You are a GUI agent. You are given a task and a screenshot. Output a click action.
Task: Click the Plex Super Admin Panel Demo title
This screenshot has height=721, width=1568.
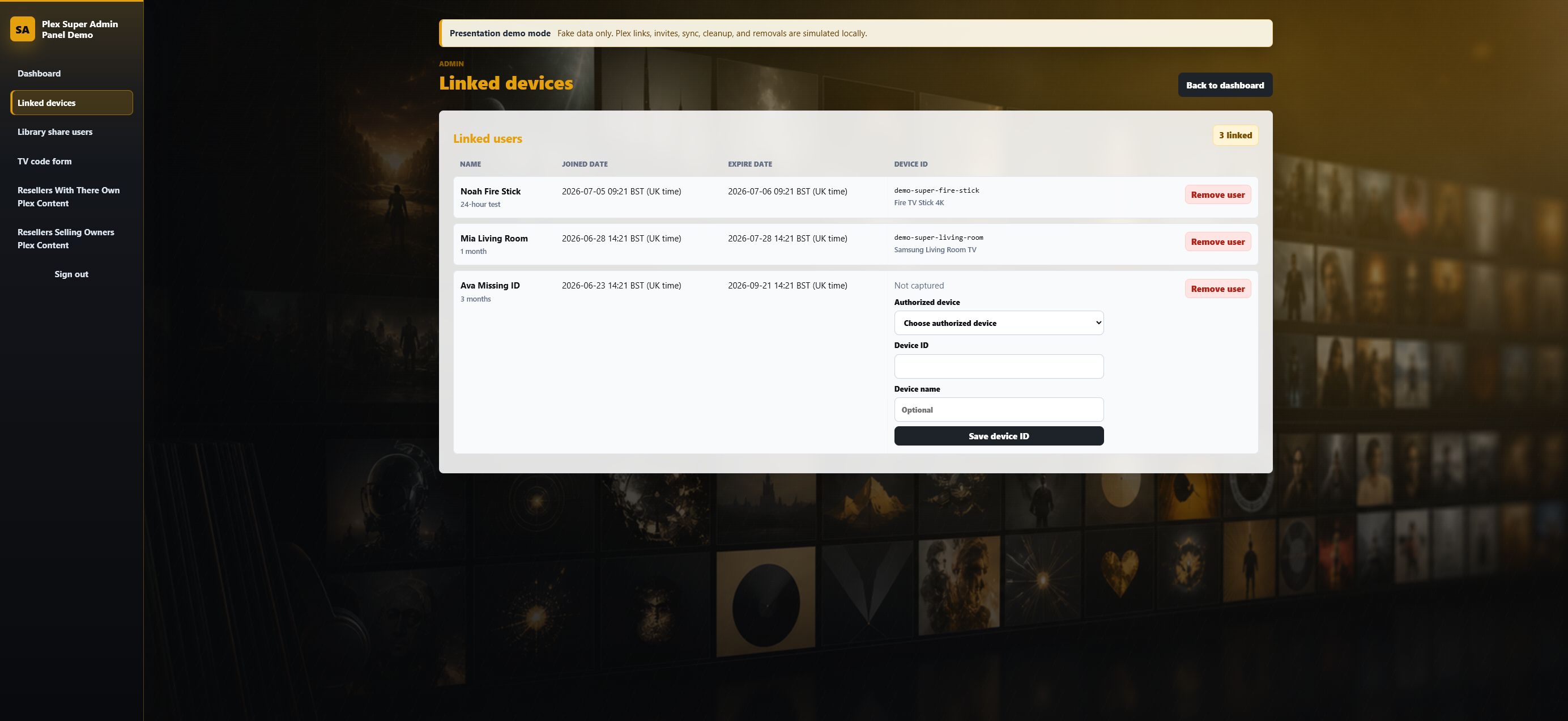[x=80, y=29]
